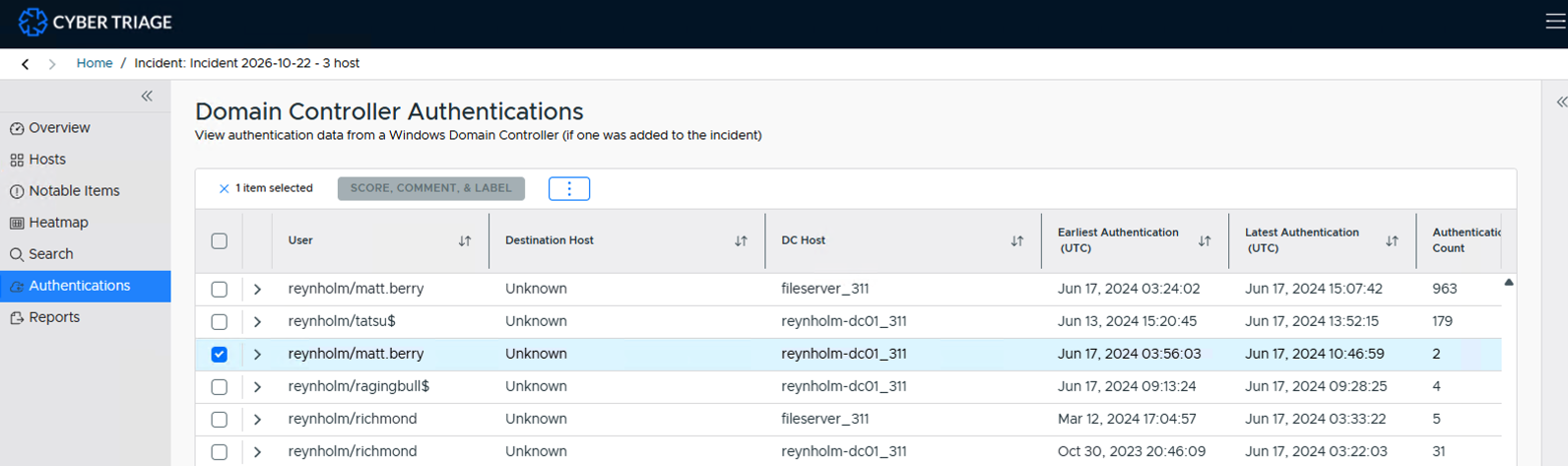Viewport: 1568px width, 466px height.
Task: Go forward with the right arrow
Action: 52,64
